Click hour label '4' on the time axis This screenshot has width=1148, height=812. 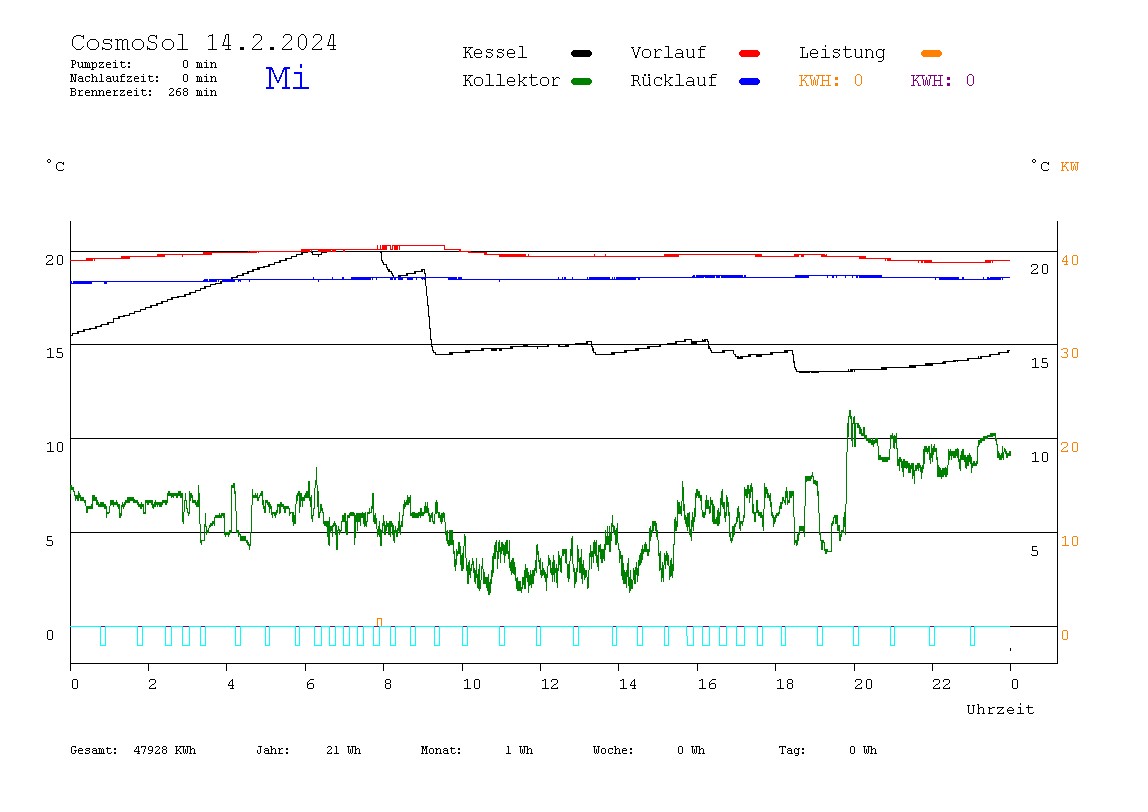(231, 684)
